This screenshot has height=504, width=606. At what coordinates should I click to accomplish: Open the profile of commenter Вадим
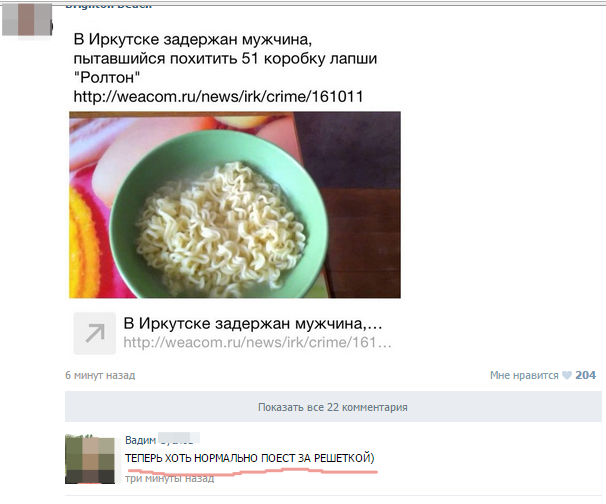pos(140,440)
